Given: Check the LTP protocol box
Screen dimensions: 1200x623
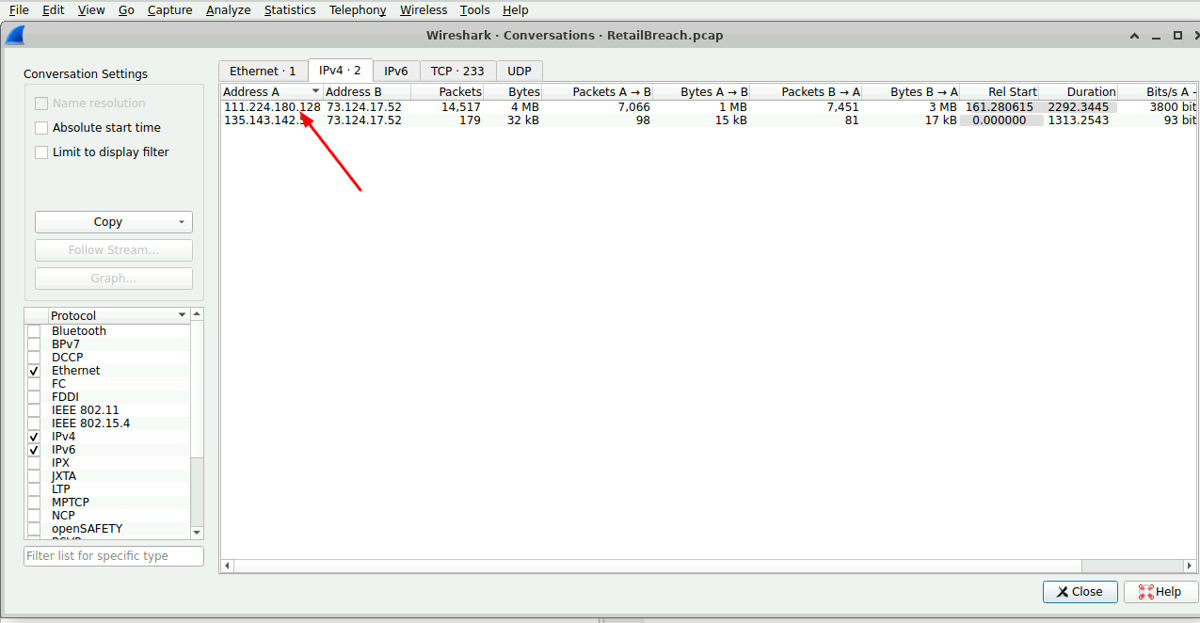Looking at the screenshot, I should click(x=34, y=489).
